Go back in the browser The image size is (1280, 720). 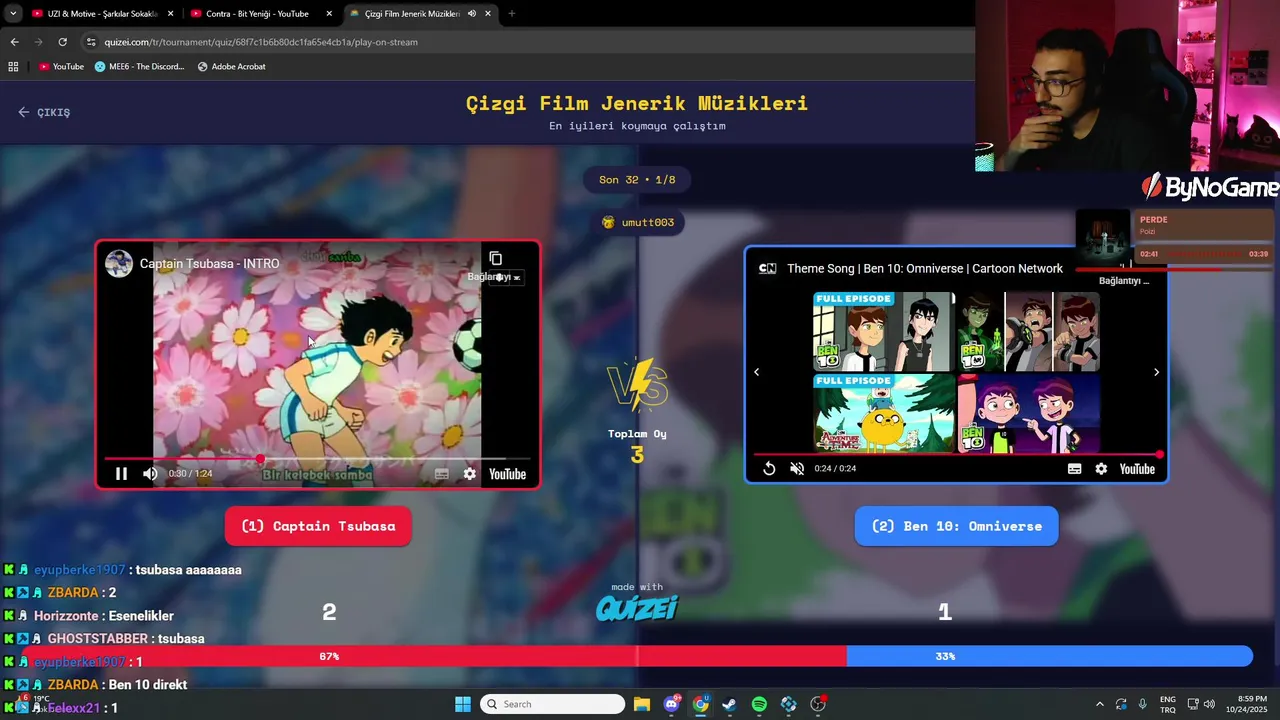point(14,42)
